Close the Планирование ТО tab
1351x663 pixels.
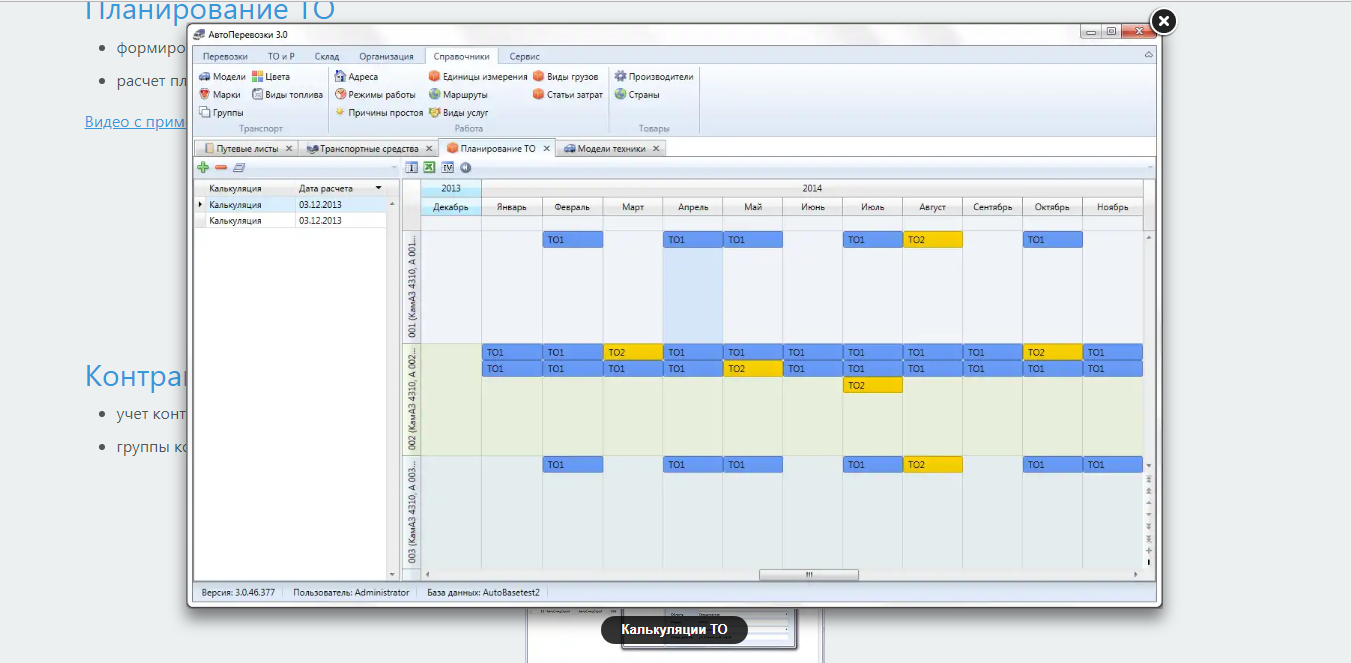[x=546, y=148]
